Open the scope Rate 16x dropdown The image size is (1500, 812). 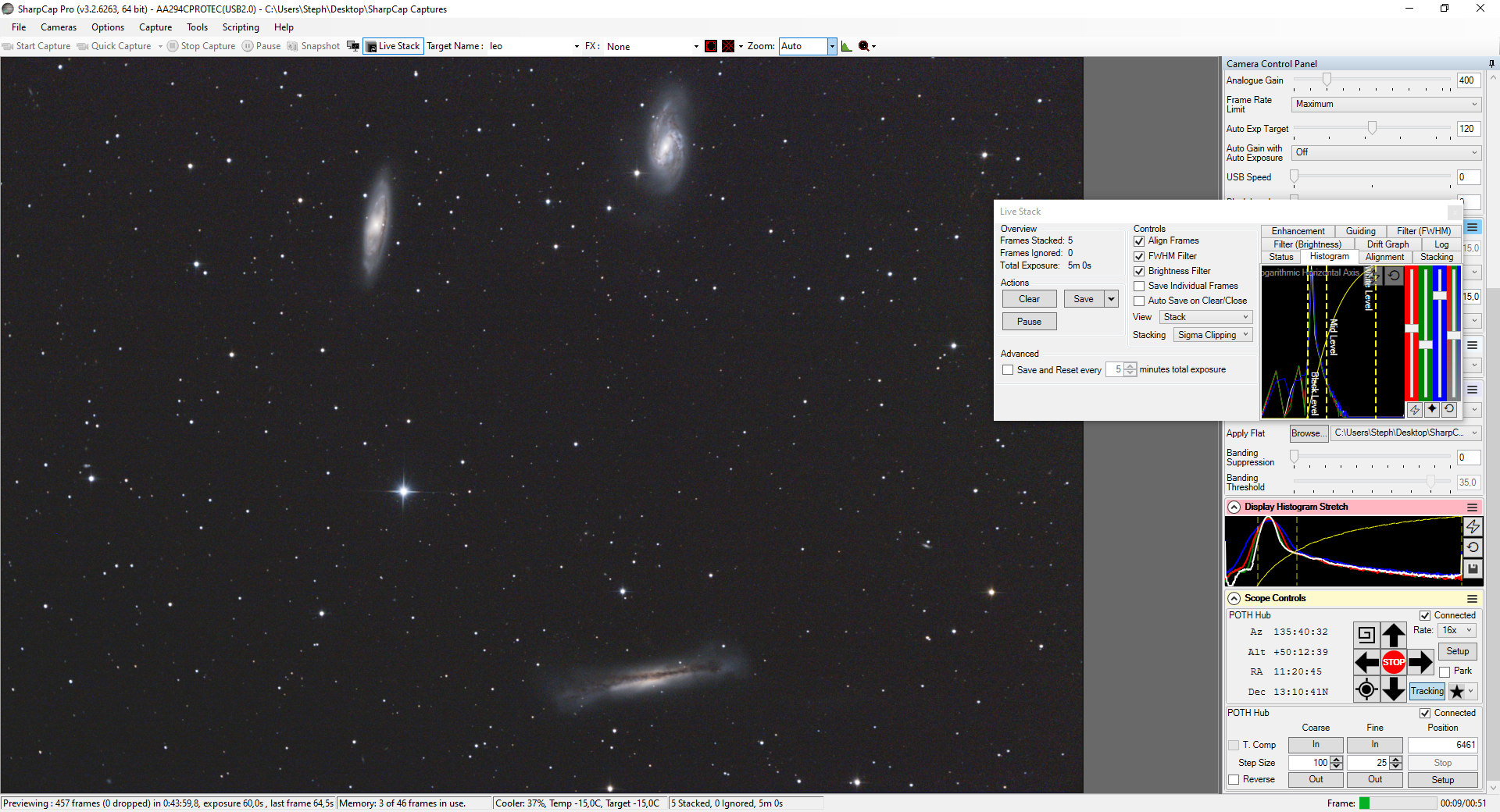[x=1457, y=630]
